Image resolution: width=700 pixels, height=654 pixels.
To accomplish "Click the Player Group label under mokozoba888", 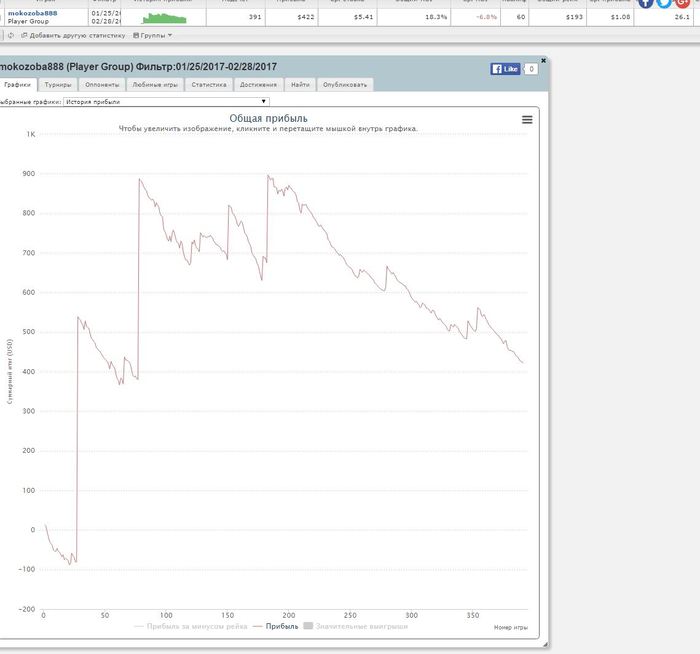I will pyautogui.click(x=28, y=21).
